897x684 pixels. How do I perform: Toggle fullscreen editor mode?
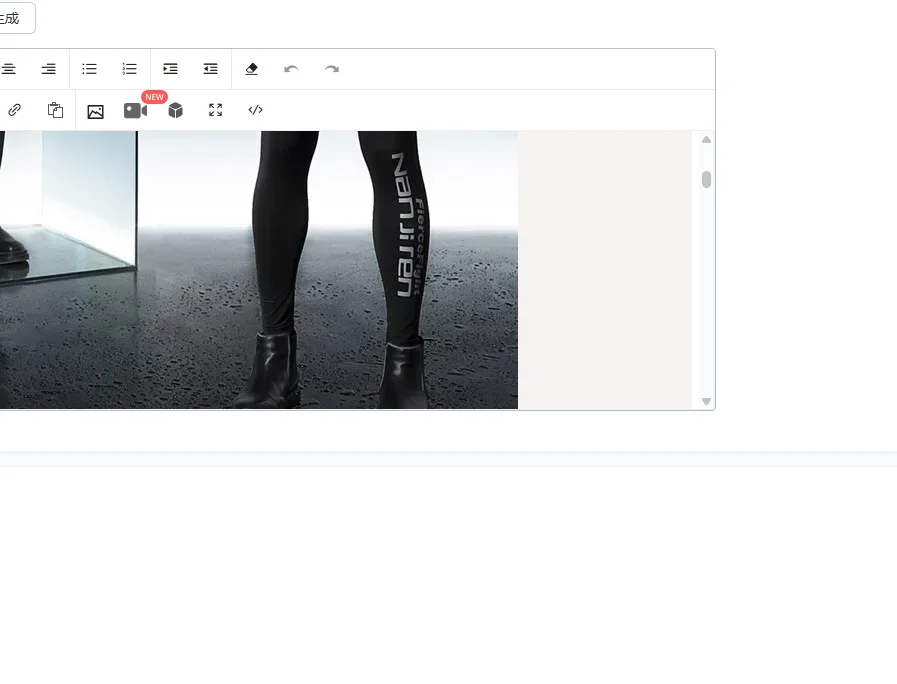pyautogui.click(x=216, y=110)
